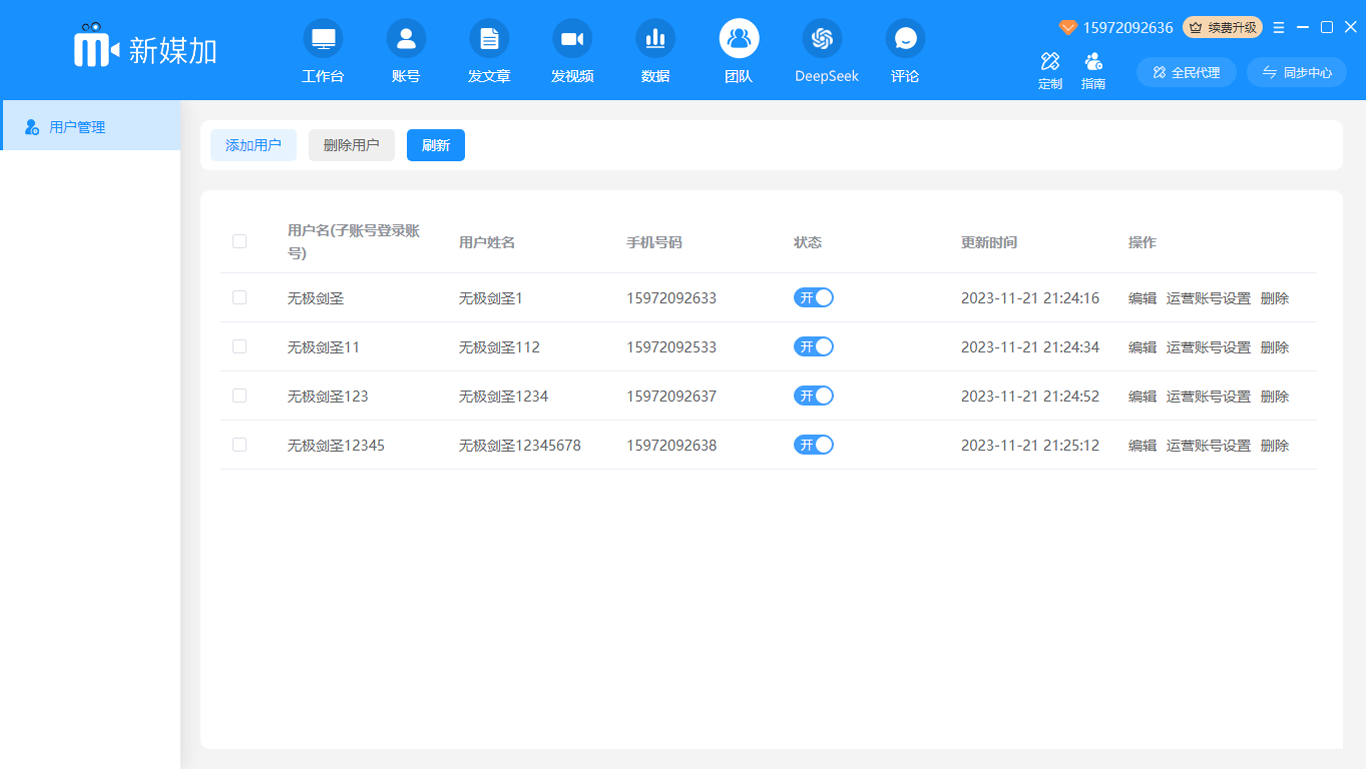Viewport: 1366px width, 769px height.
Task: Click the 添加用户 button
Action: (253, 145)
